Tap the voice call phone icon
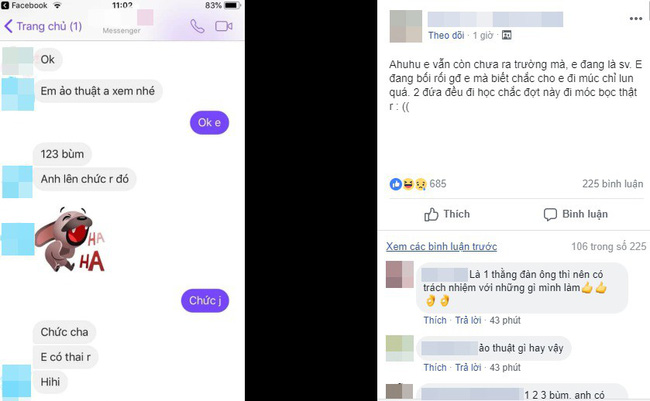This screenshot has width=650, height=401. click(197, 27)
